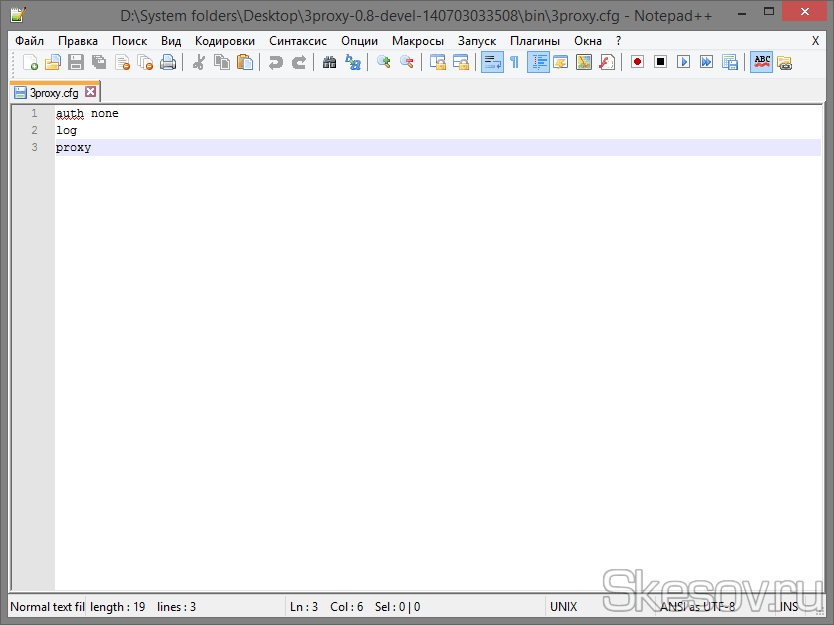Click UNIX line ending in status bar
834x625 pixels.
[563, 607]
